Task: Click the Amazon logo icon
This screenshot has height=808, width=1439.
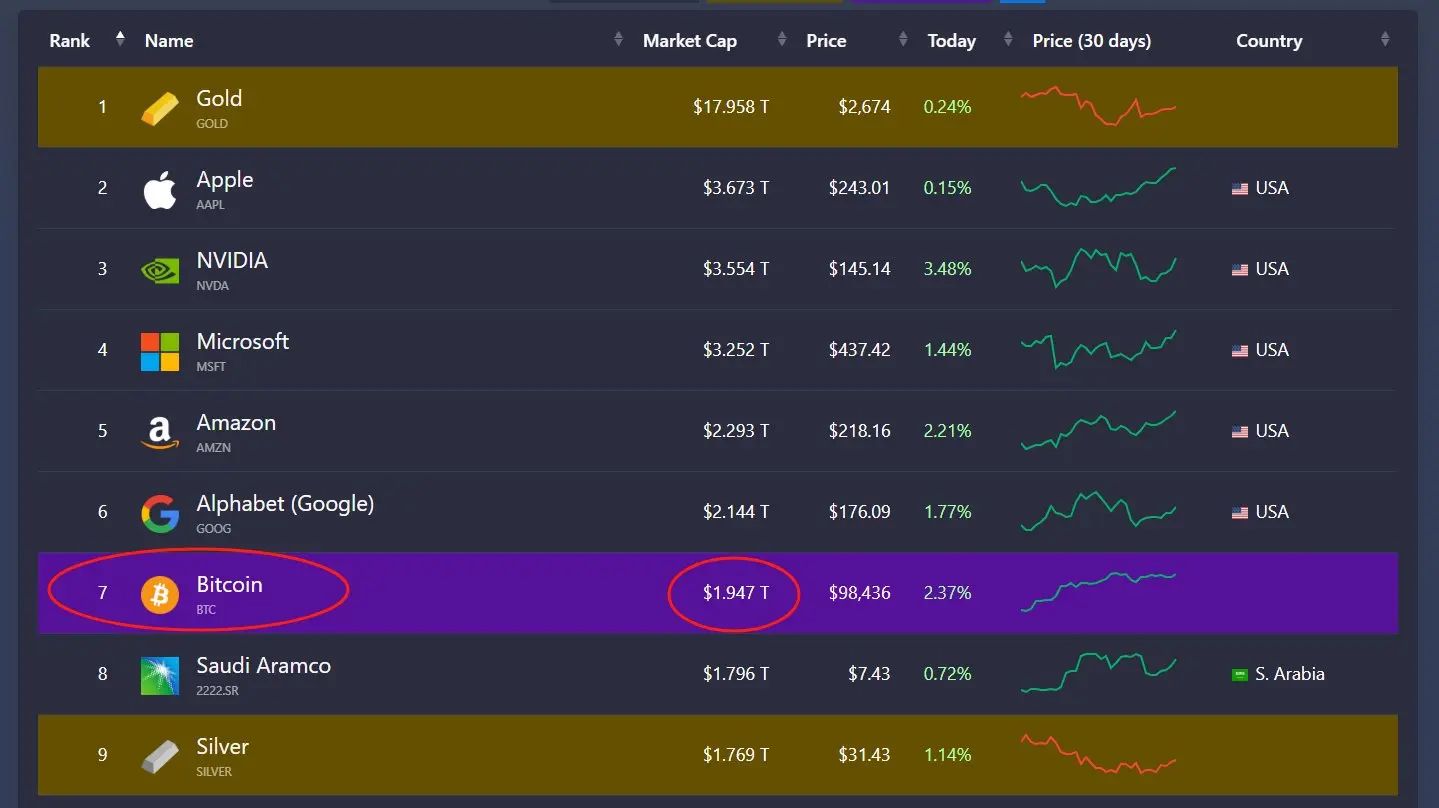Action: [x=160, y=432]
